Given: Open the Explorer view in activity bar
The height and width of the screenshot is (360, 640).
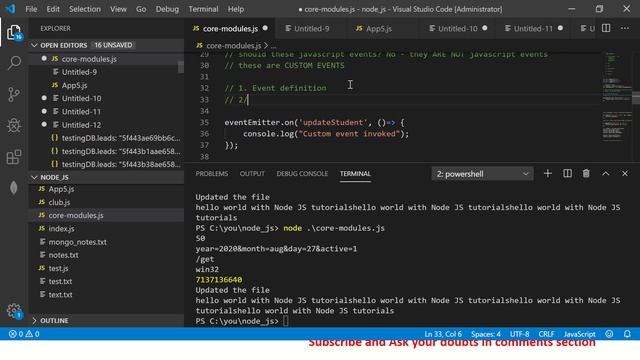Looking at the screenshot, I should click(x=14, y=32).
